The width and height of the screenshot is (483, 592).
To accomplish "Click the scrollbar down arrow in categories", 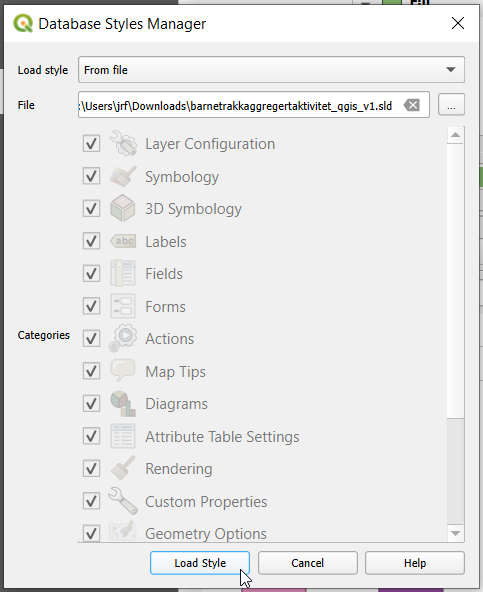I will click(455, 533).
